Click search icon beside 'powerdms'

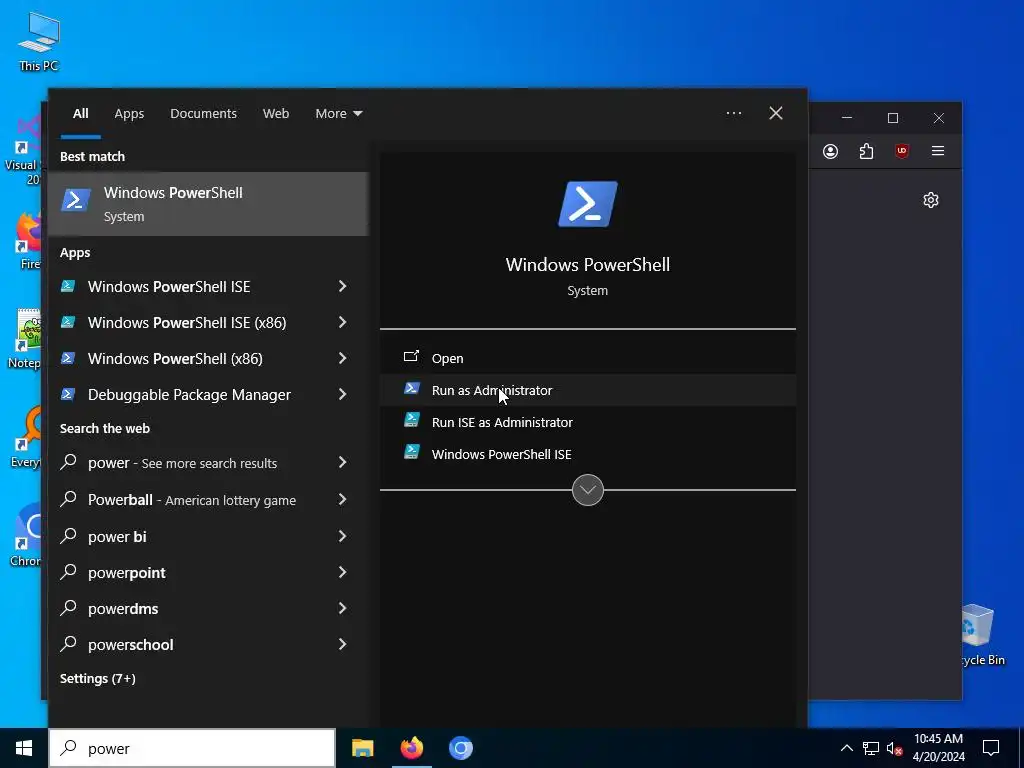click(68, 608)
